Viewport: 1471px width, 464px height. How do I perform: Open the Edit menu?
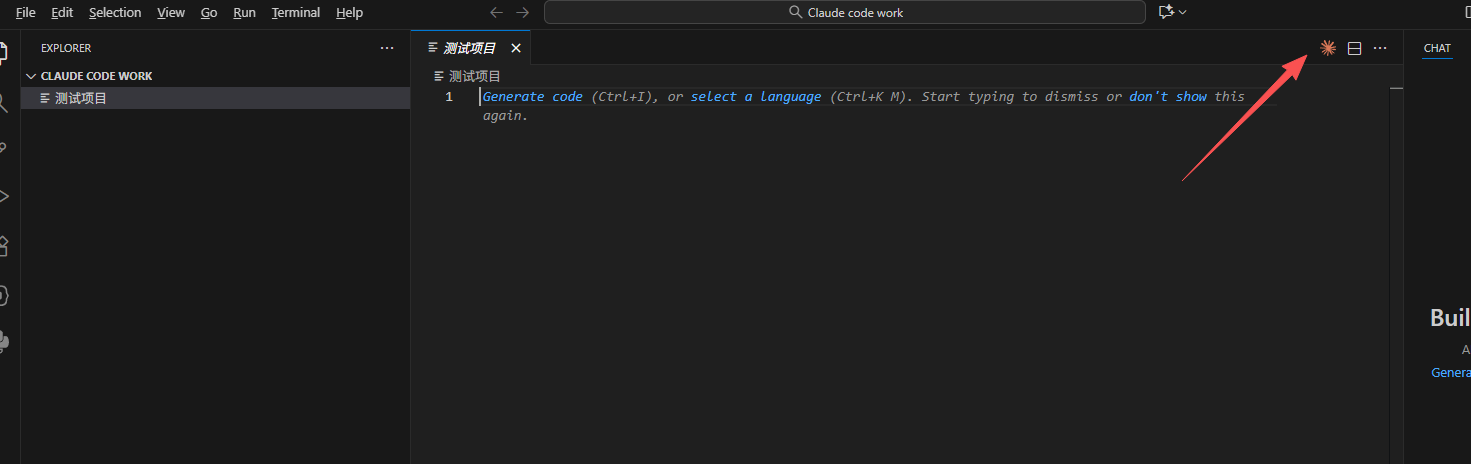pos(62,12)
